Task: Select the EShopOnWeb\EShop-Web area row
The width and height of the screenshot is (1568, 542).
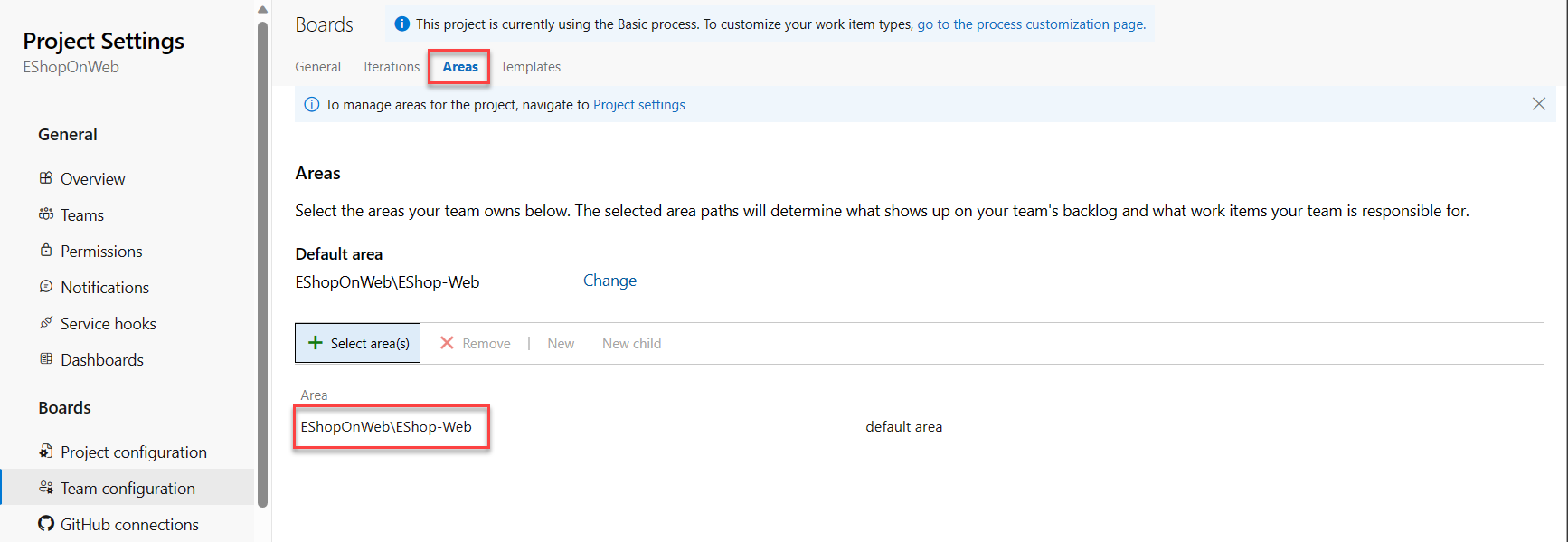Action: pos(387,427)
